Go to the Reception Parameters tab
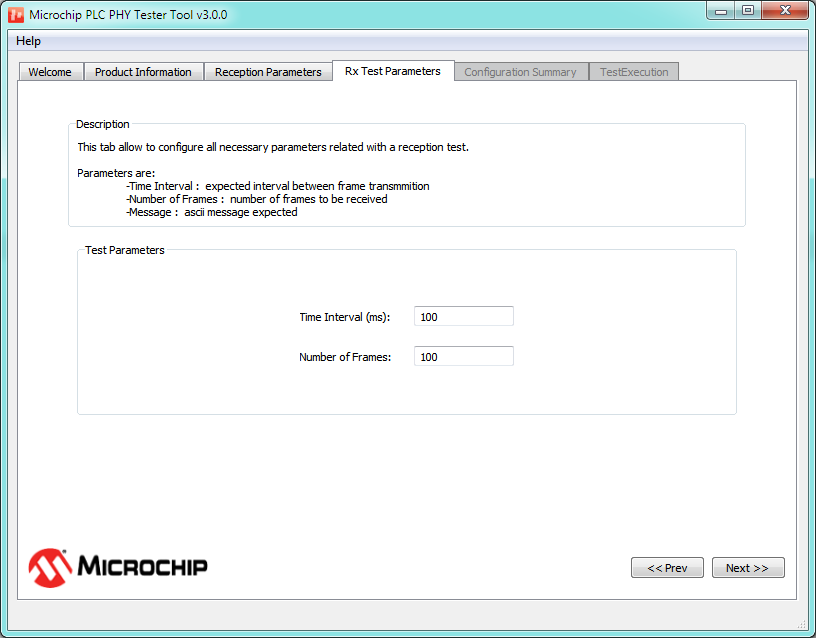 (268, 72)
